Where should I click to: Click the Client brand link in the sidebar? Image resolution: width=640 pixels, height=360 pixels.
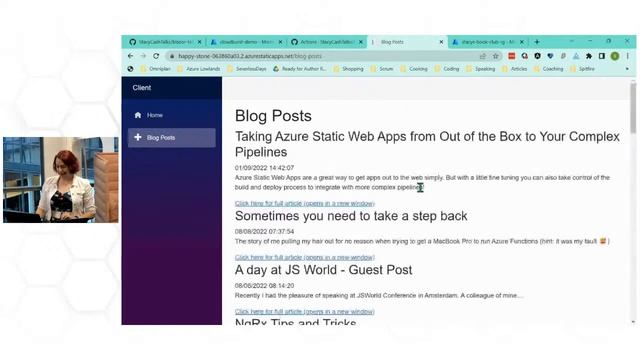click(142, 88)
